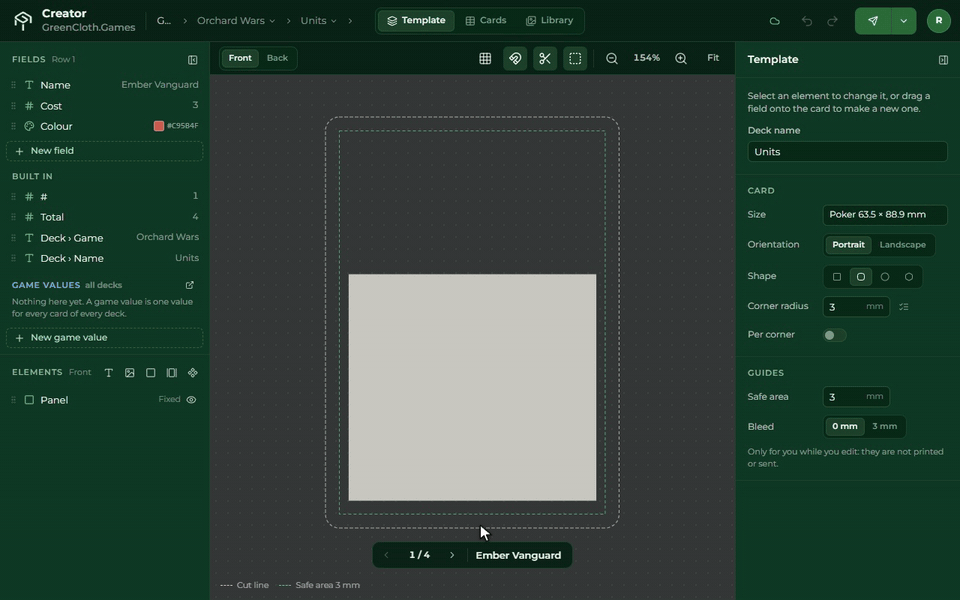This screenshot has height=600, width=960.
Task: Click the New game value button
Action: point(104,338)
